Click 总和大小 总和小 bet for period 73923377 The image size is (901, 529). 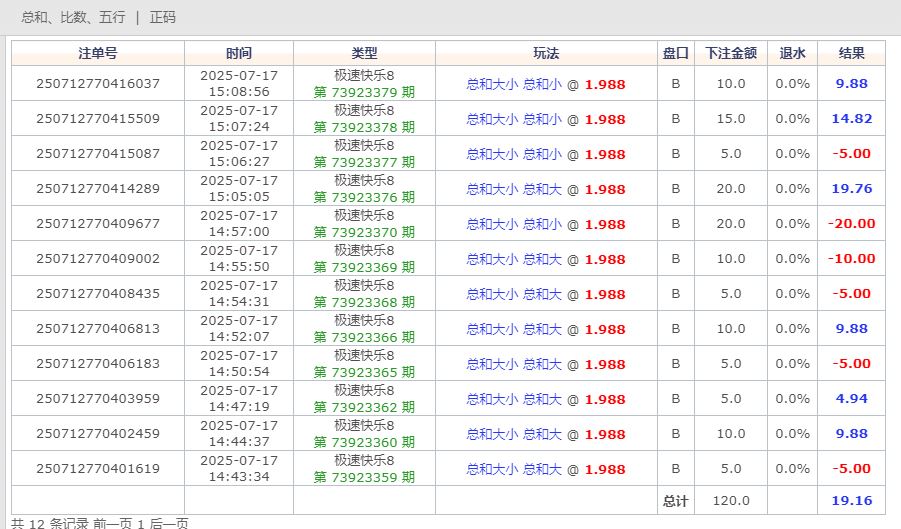[x=514, y=154]
